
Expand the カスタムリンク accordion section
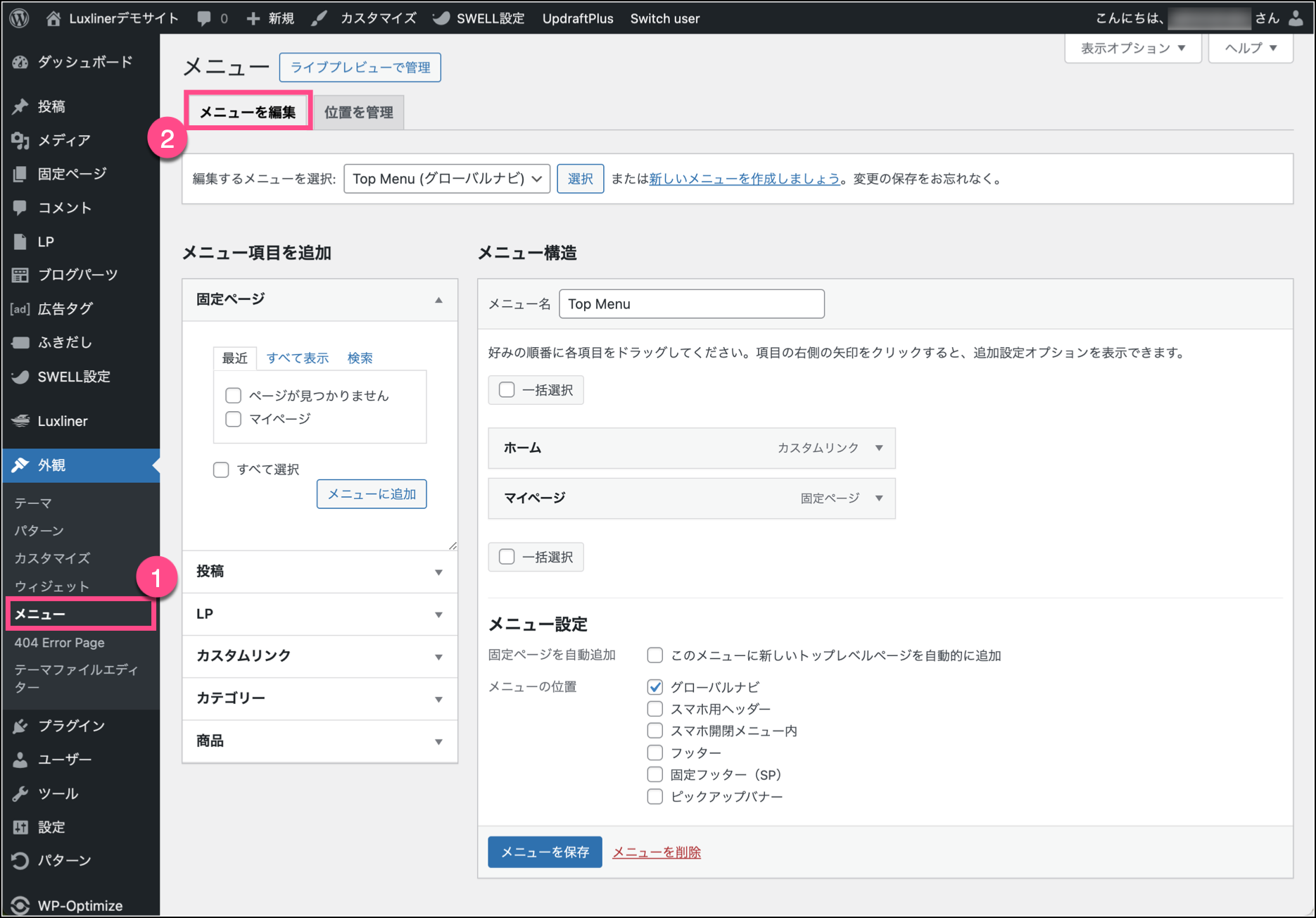[319, 656]
